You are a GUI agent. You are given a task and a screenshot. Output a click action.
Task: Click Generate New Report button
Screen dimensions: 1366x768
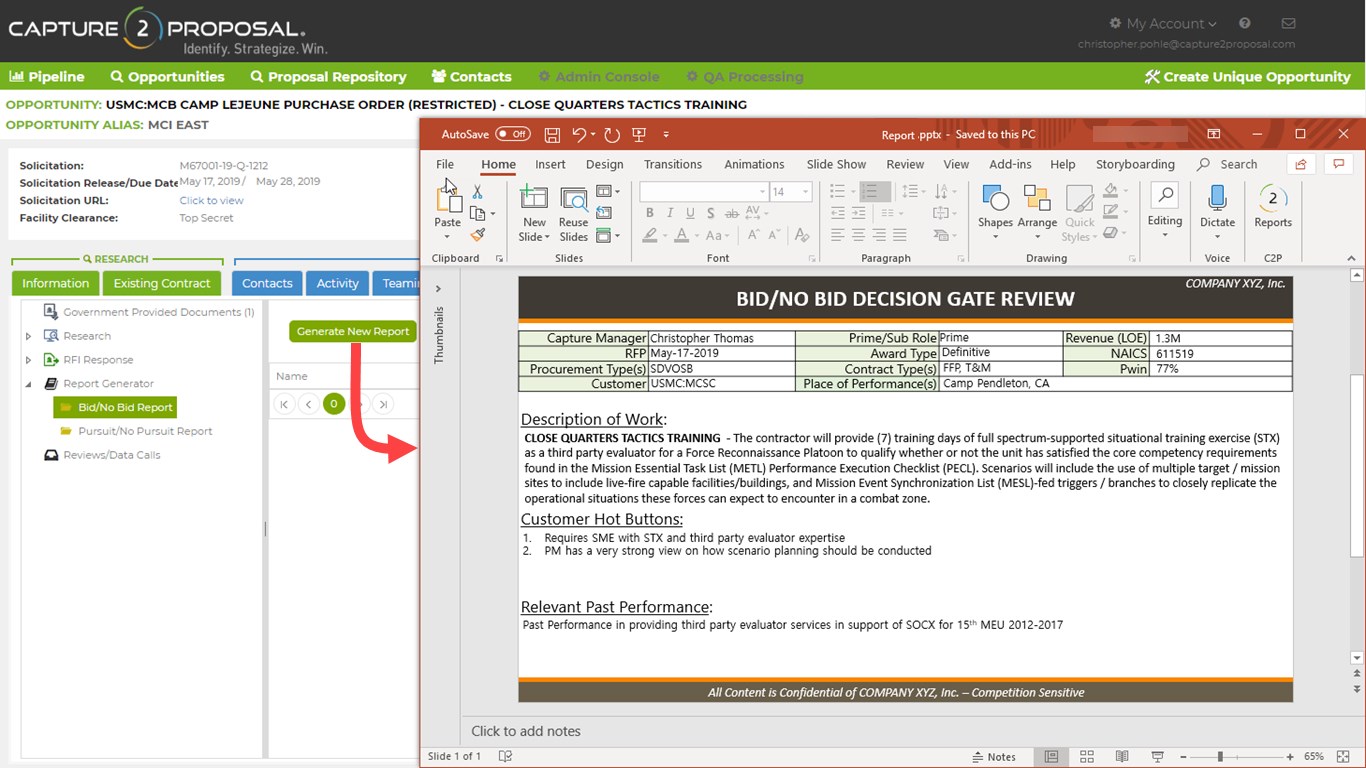coord(353,331)
